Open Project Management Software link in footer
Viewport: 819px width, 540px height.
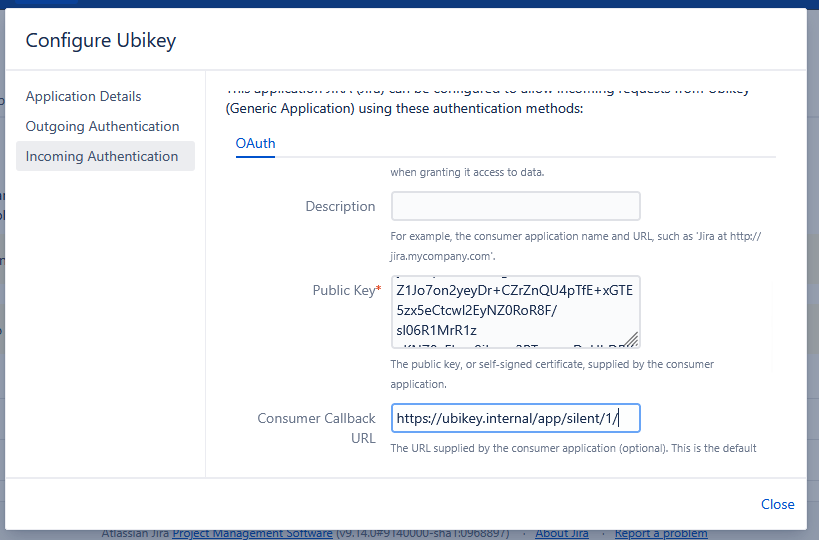coord(252,534)
